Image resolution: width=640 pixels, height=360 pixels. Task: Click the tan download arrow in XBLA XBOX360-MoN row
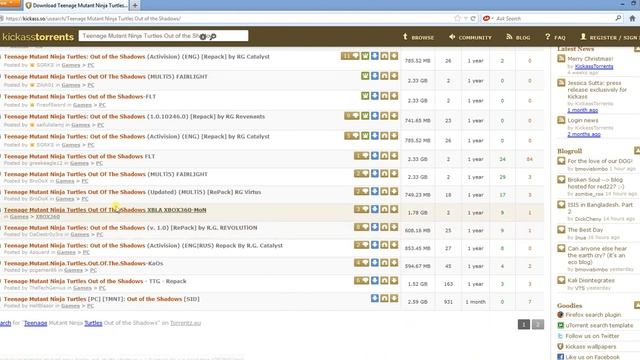394,209
